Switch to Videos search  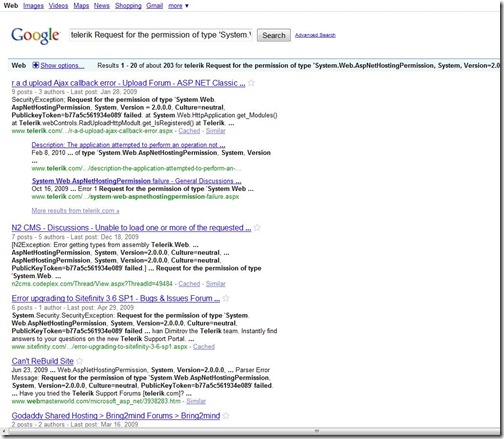click(x=58, y=6)
